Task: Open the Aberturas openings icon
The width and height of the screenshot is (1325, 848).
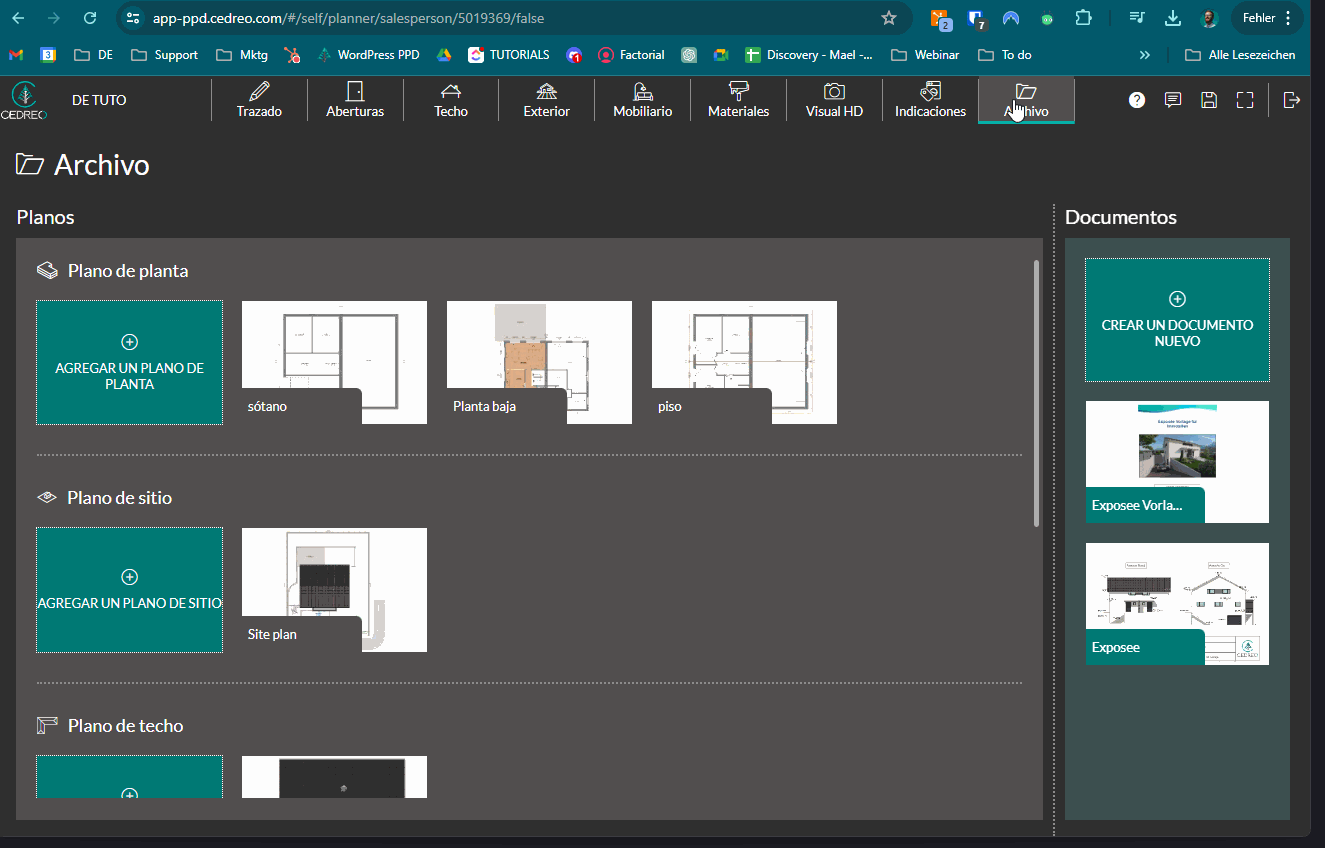Action: click(x=355, y=99)
